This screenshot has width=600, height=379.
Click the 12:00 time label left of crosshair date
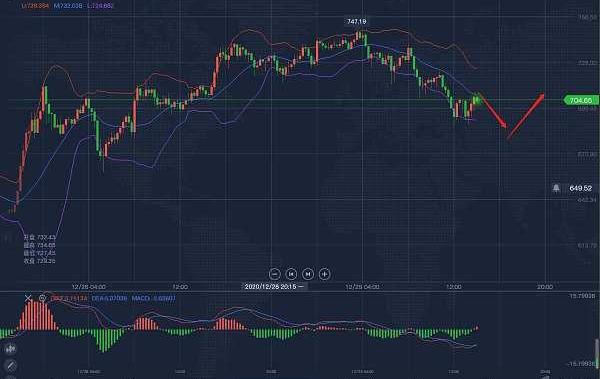point(180,287)
